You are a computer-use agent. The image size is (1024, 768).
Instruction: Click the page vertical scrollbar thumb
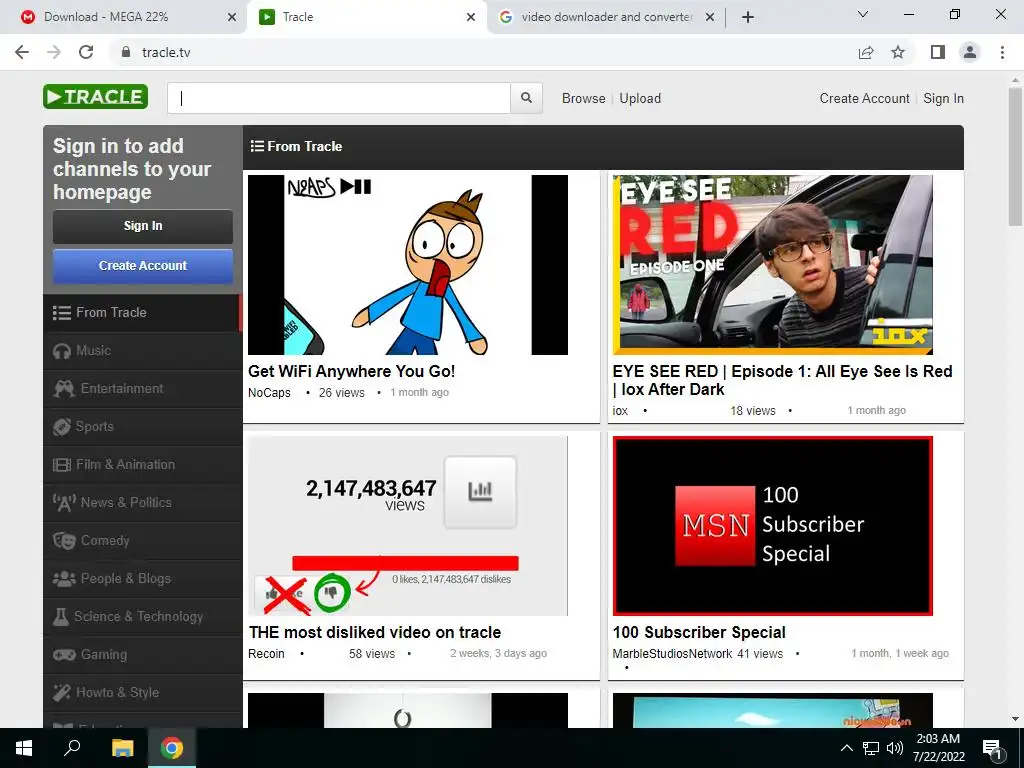(x=1015, y=157)
